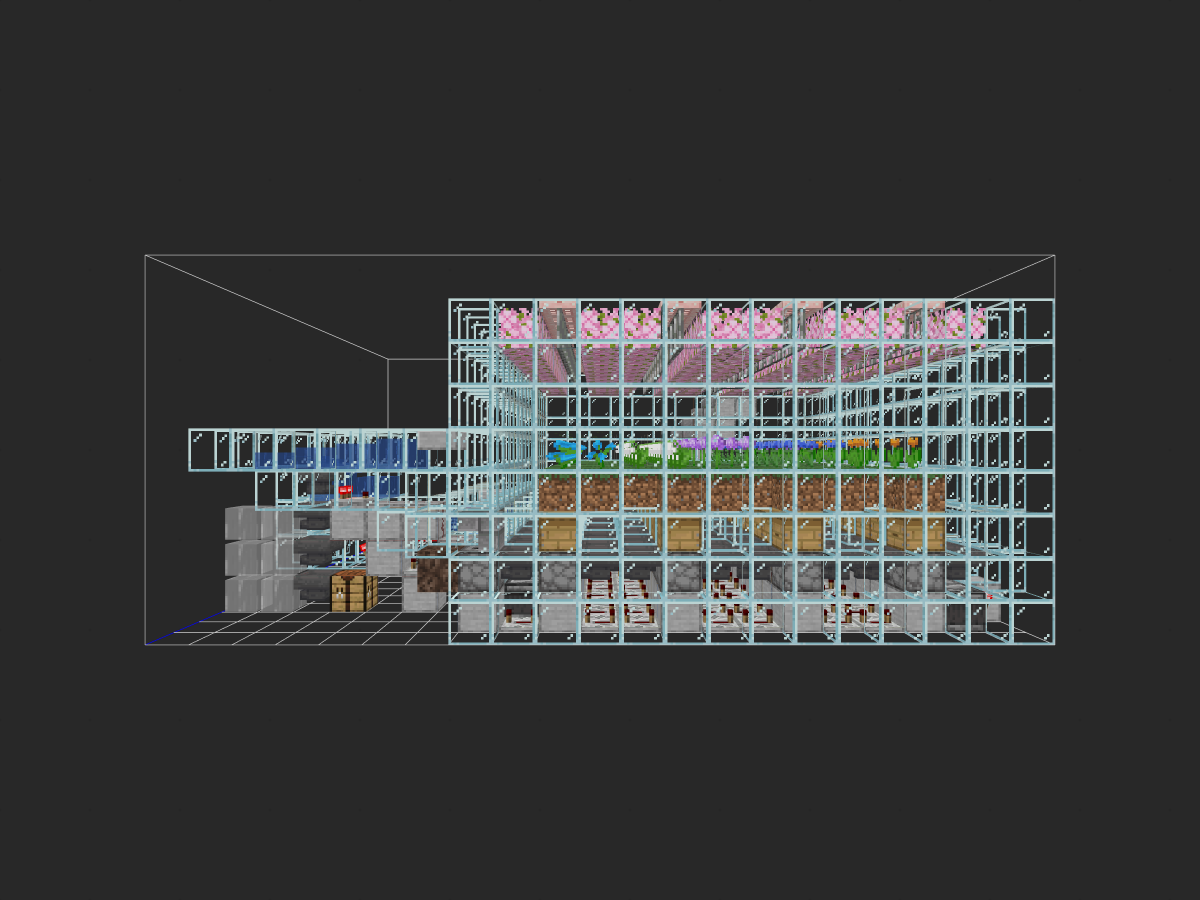This screenshot has width=1200, height=900.
Task: Select the leftmost cobblestone block
Action: coord(470,578)
